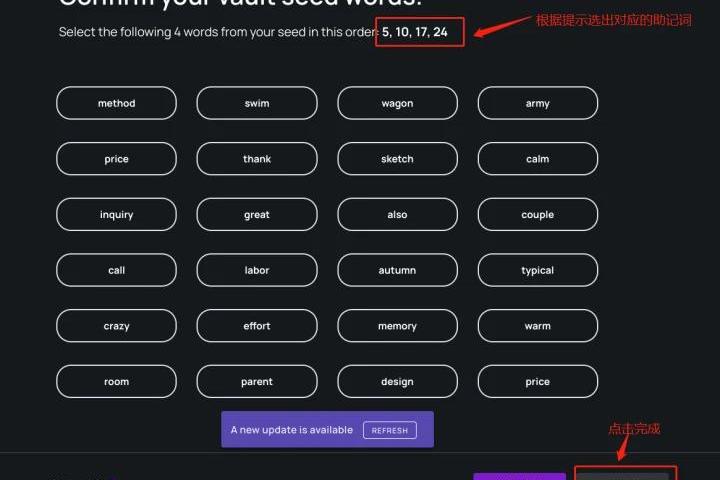Click the 'thank' seed word
Screen dimensions: 720x480
click(257, 159)
